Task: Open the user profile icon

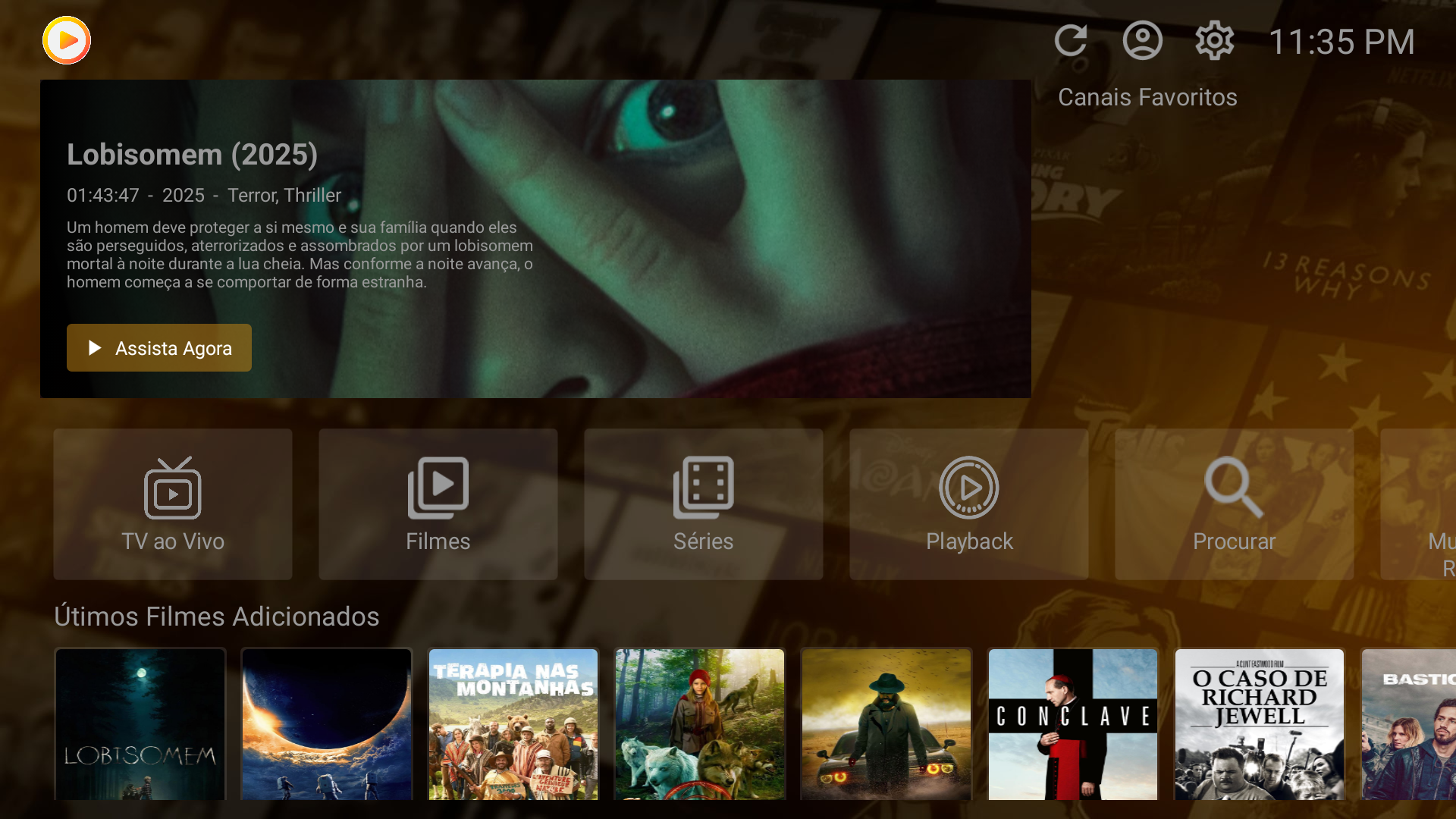Action: coord(1142,40)
